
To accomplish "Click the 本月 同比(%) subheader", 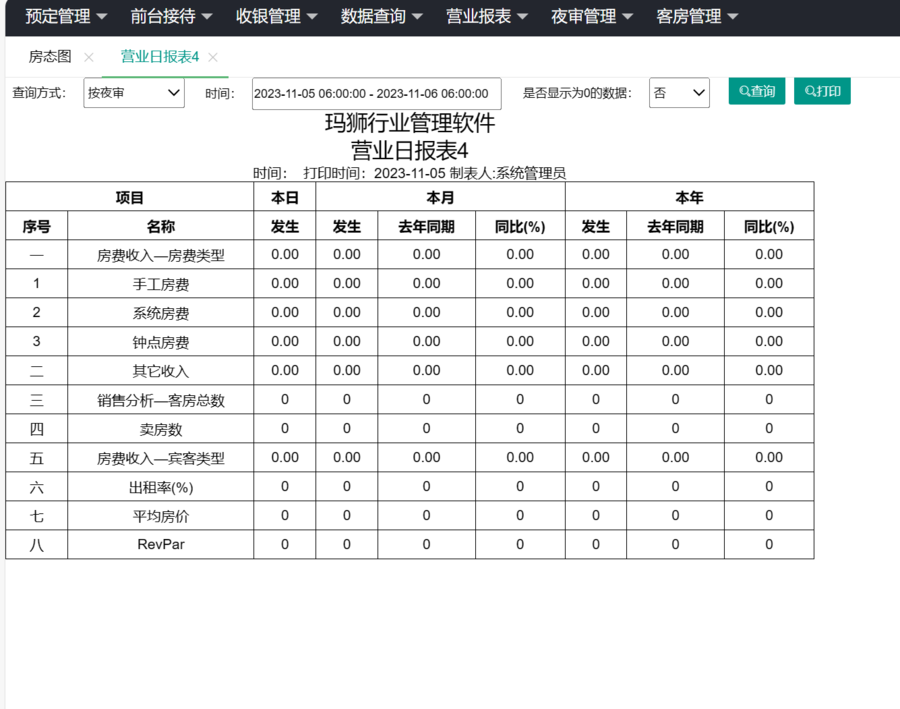I will (520, 226).
